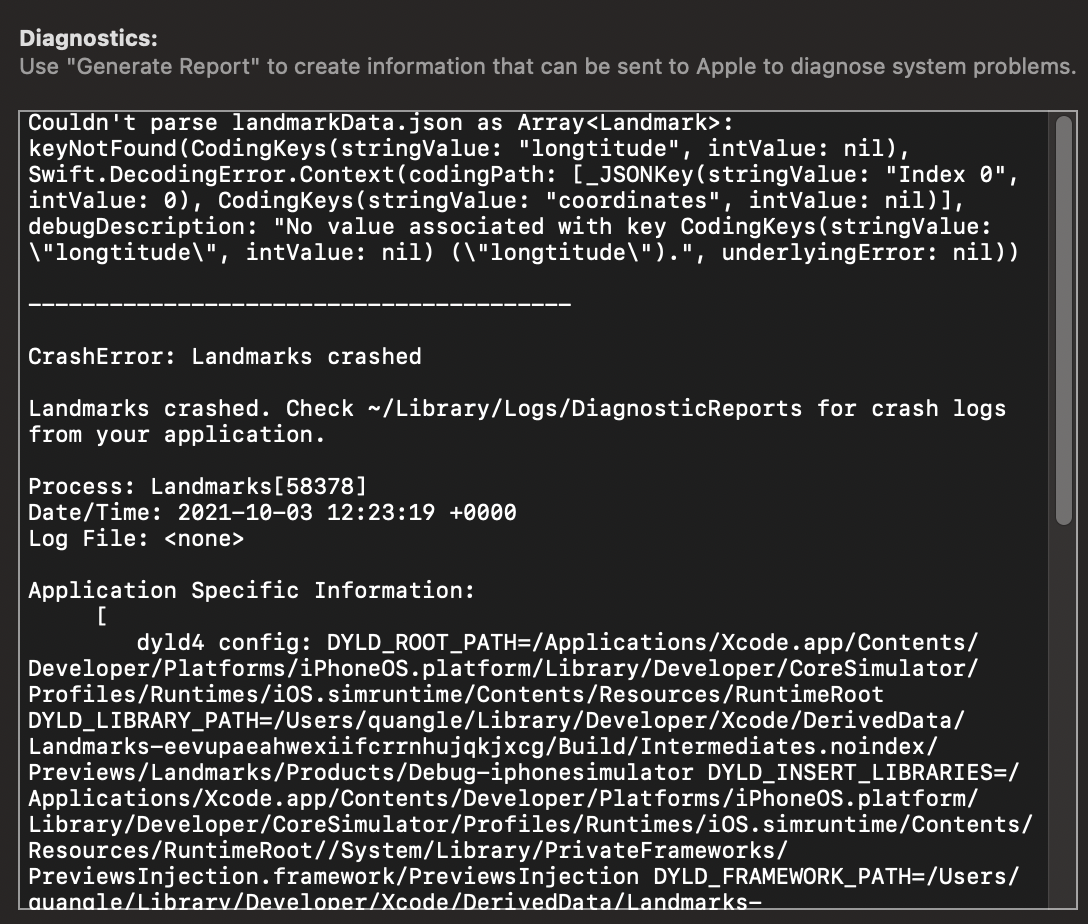Click the 'Diagnostics:' heading label
The width and height of the screenshot is (1088, 924).
[x=89, y=38]
